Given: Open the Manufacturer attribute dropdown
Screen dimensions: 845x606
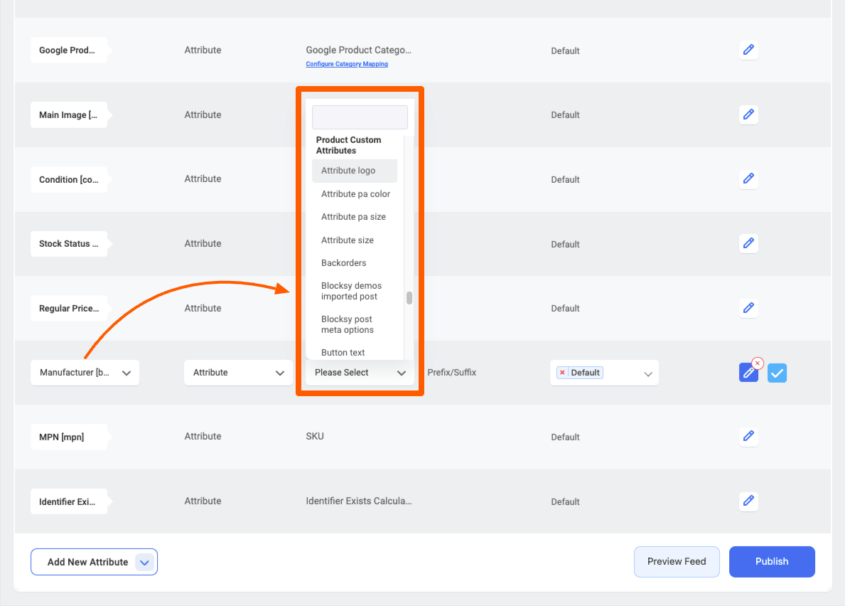Looking at the screenshot, I should 85,373.
